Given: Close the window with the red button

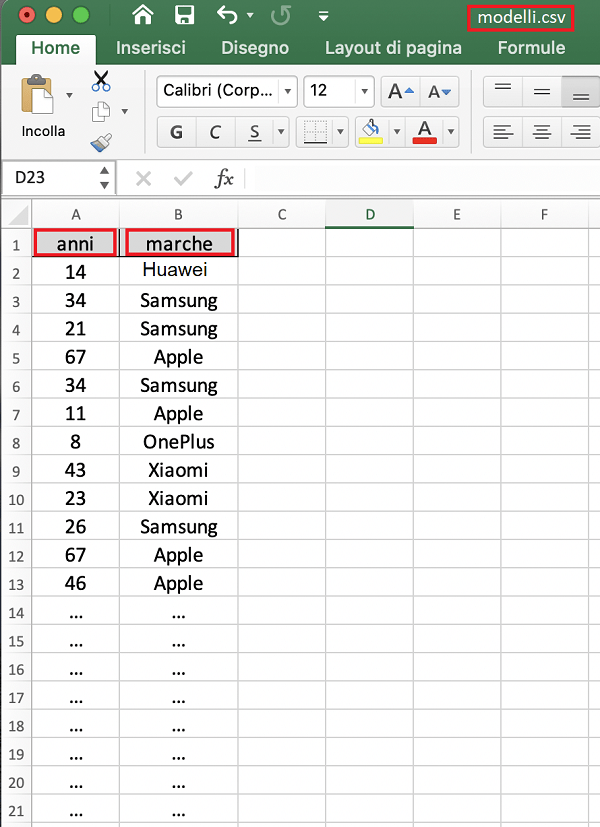Looking at the screenshot, I should 26,15.
